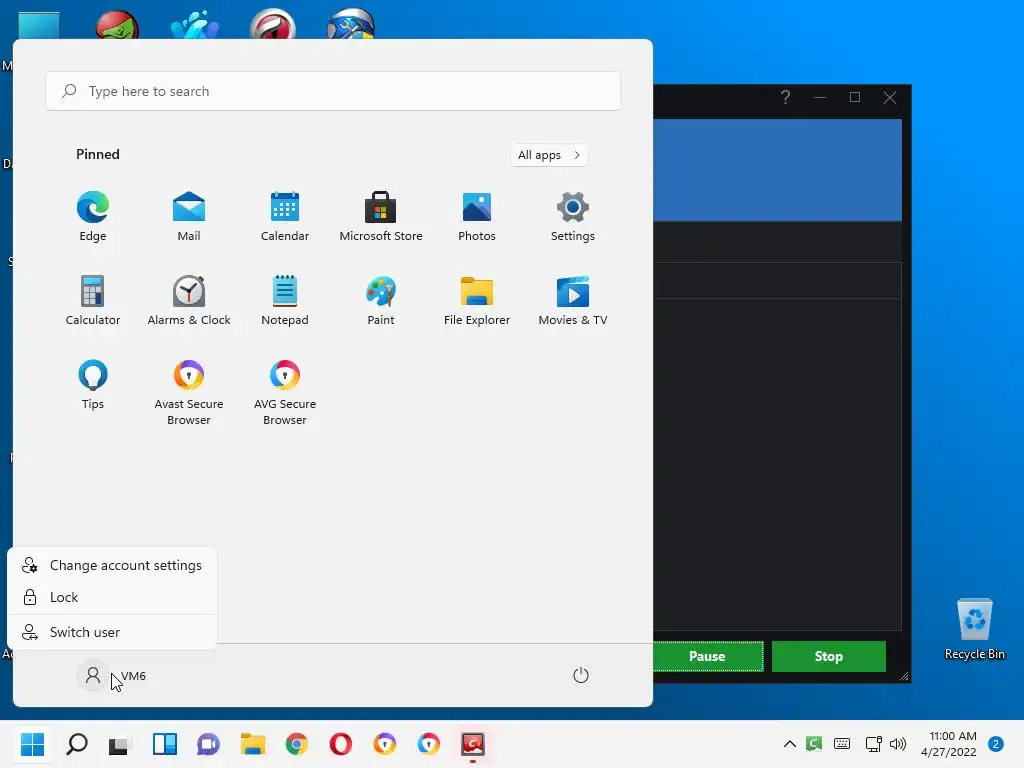The height and width of the screenshot is (768, 1024).
Task: Open the Chat taskbar icon
Action: [x=208, y=744]
